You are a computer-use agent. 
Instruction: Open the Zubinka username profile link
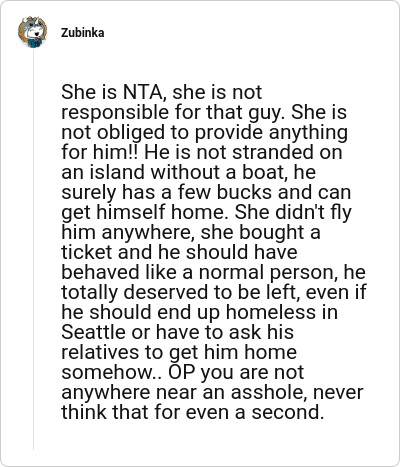(82, 33)
